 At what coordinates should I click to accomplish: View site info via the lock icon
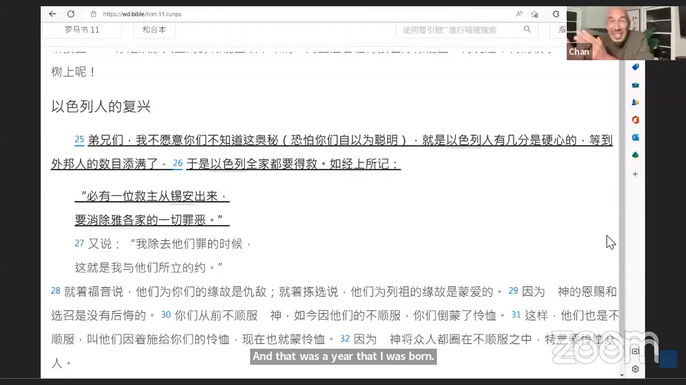click(93, 14)
